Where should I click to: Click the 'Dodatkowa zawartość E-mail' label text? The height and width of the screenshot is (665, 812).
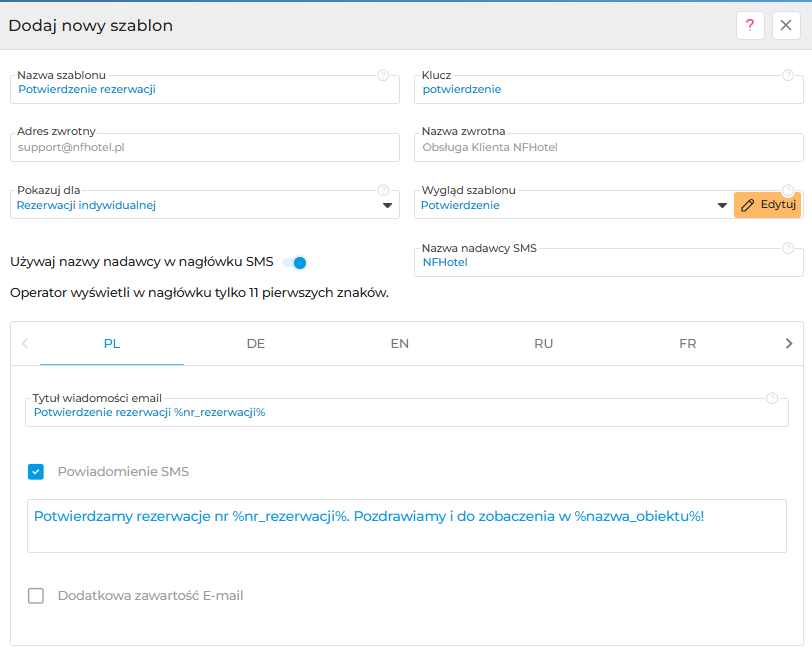point(150,596)
